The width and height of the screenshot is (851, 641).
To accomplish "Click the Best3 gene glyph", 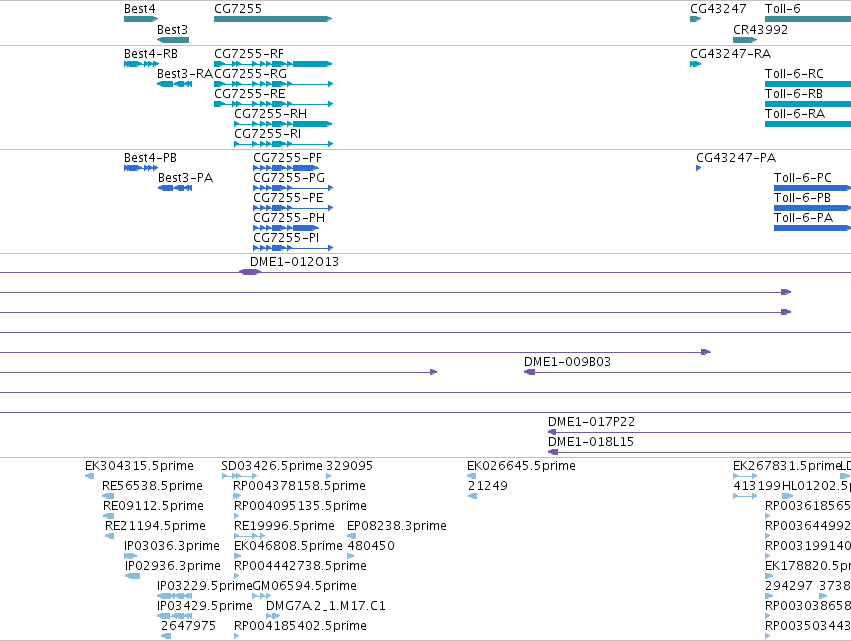I will pyautogui.click(x=173, y=40).
